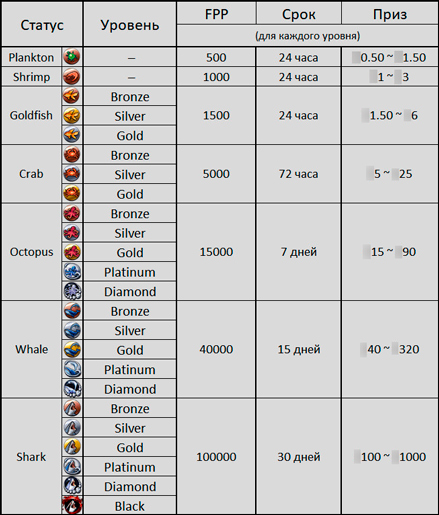Select the Octopus Platinum badge icon
439x515 pixels.
click(x=72, y=272)
